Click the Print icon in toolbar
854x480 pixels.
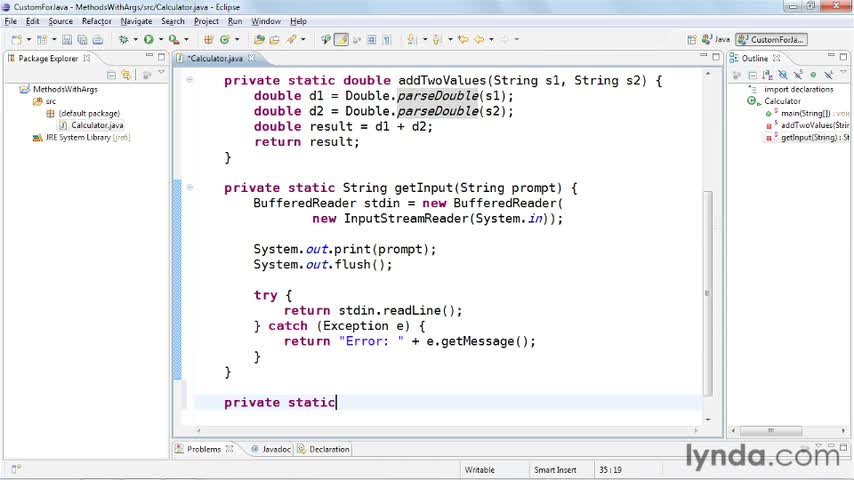(x=98, y=40)
